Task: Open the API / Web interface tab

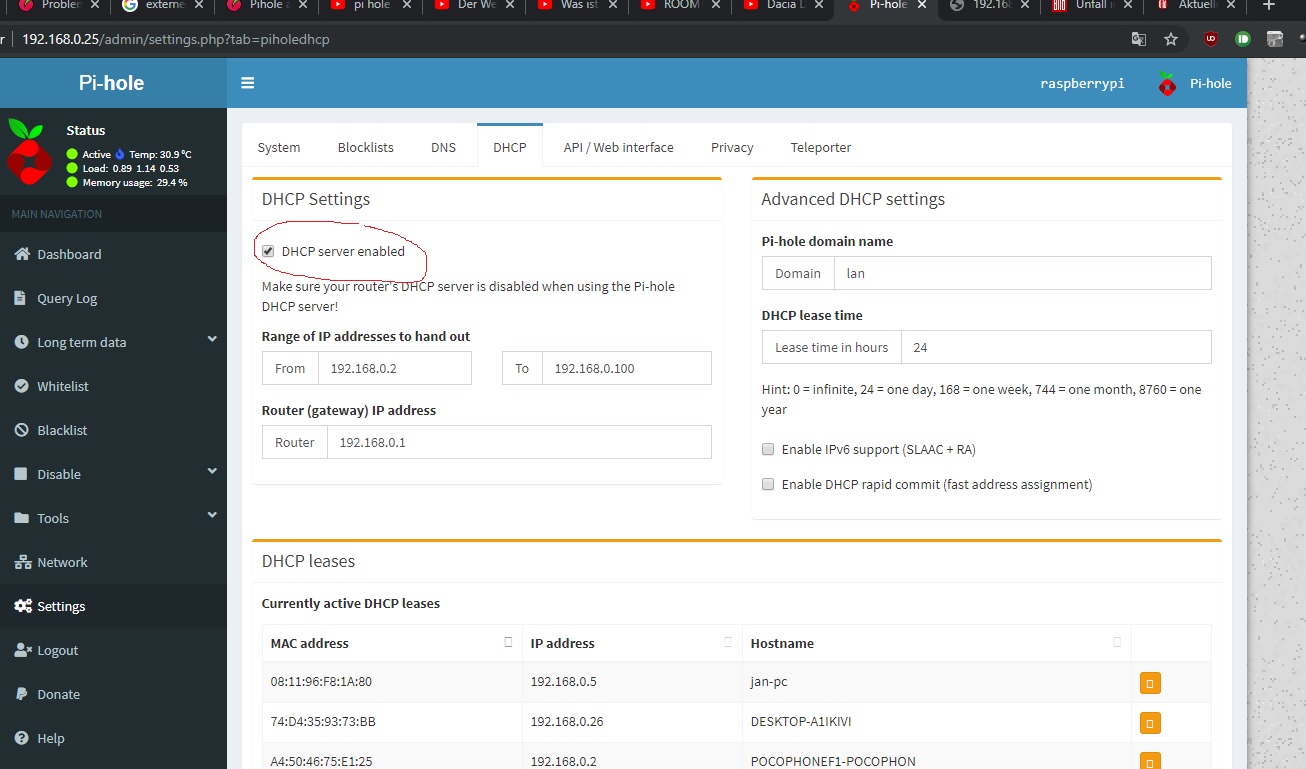Action: click(x=618, y=147)
